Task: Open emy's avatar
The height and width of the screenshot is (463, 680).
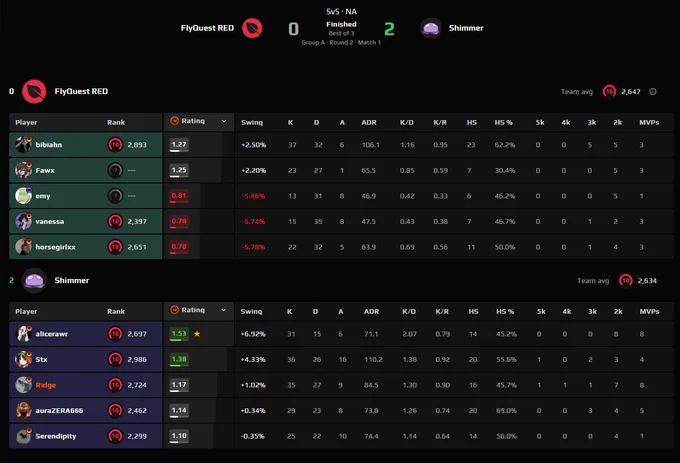Action: pos(23,196)
